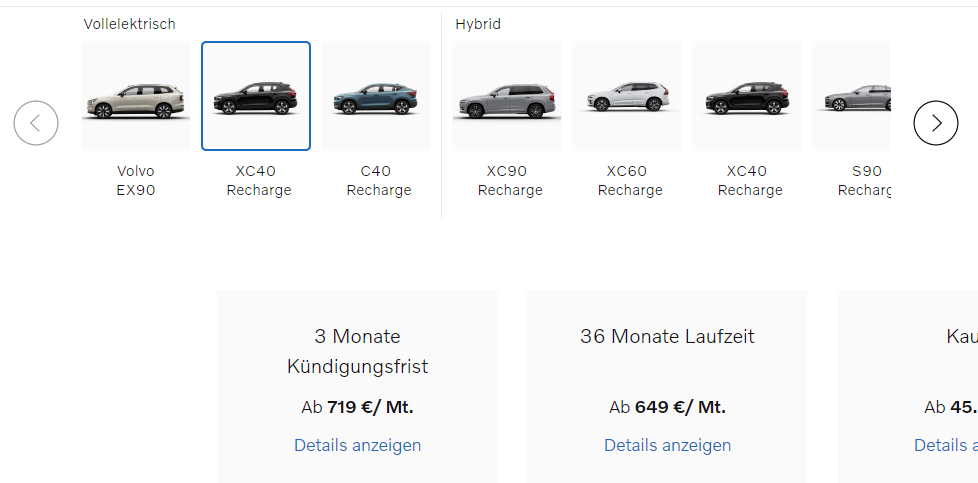Select the electric XC40 Recharge thumbnail
Screen dimensions: 978x483
256,96
